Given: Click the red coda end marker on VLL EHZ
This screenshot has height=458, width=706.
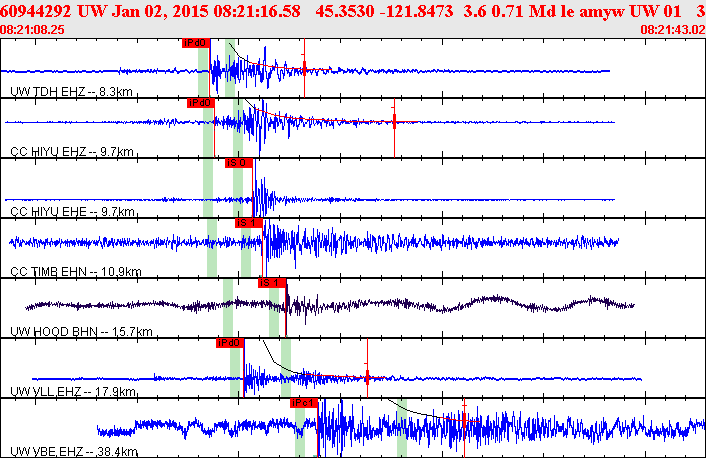Looking at the screenshot, I should [367, 377].
